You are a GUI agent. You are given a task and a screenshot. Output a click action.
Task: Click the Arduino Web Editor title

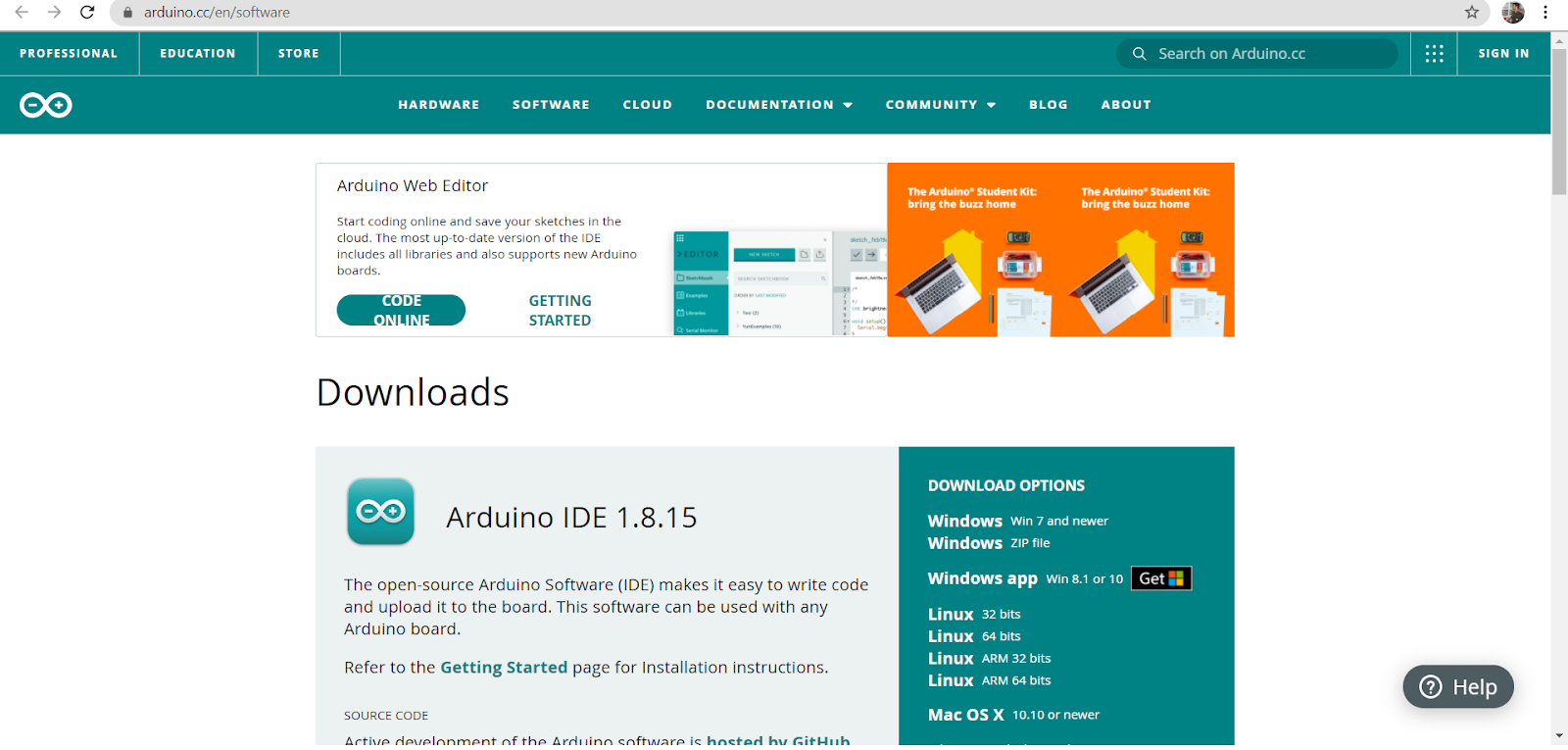click(413, 185)
